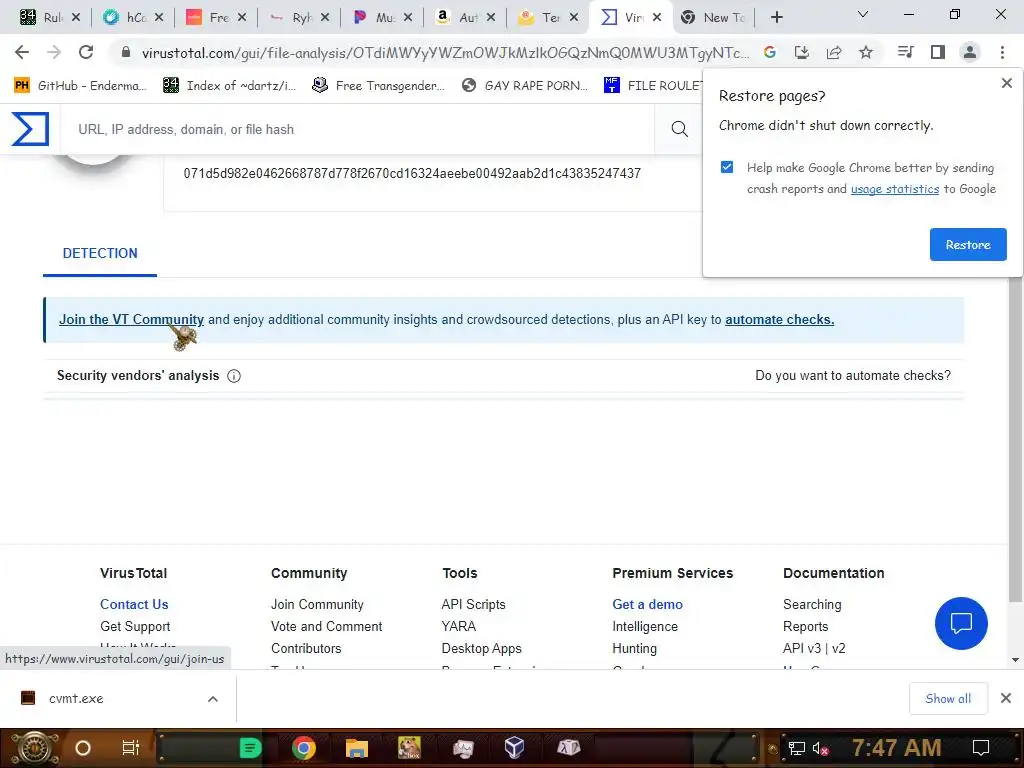Viewport: 1024px width, 768px height.
Task: Switch to the Rul browser tab
Action: pyautogui.click(x=50, y=18)
